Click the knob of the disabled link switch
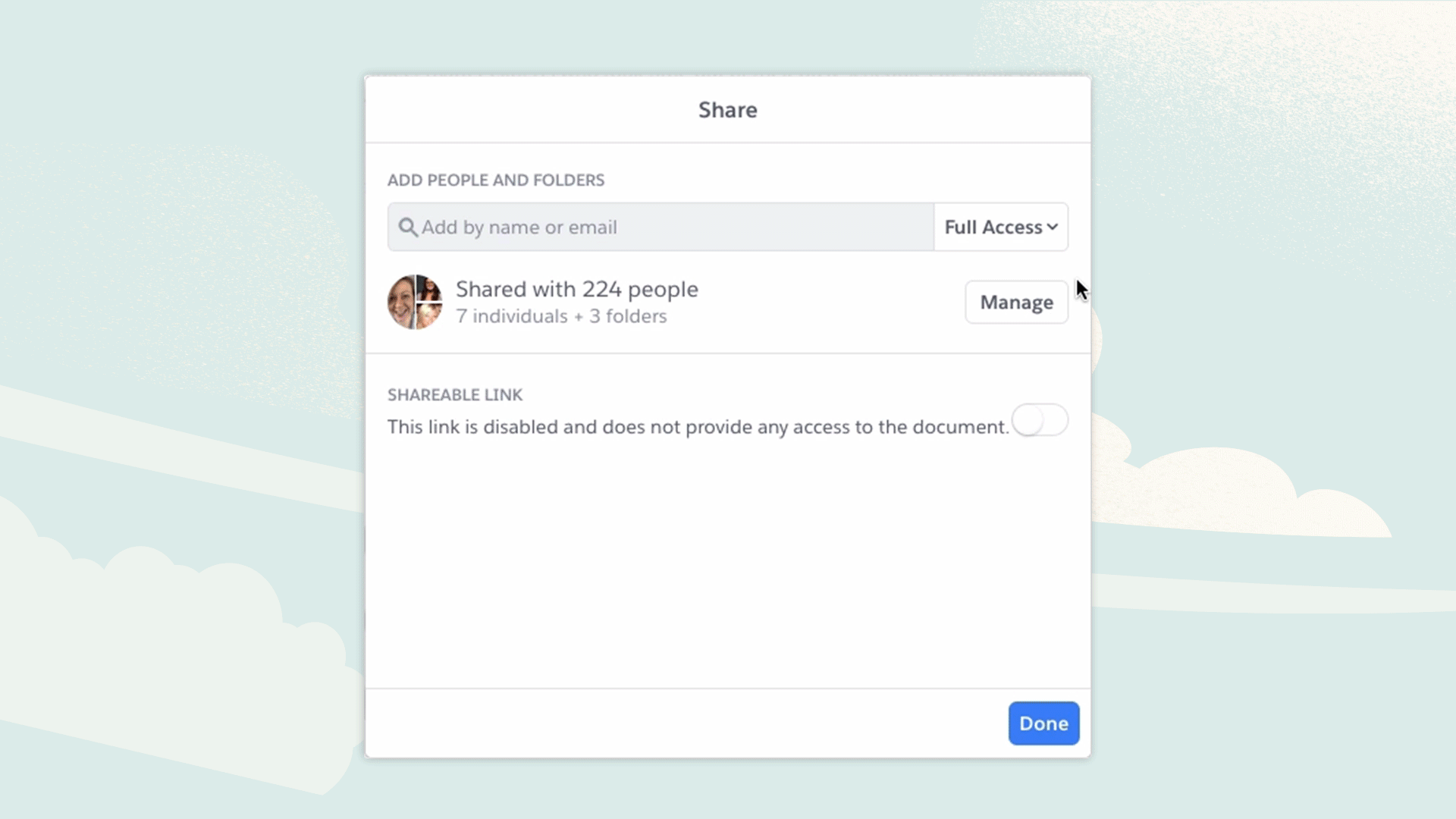Image resolution: width=1456 pixels, height=819 pixels. (1028, 420)
